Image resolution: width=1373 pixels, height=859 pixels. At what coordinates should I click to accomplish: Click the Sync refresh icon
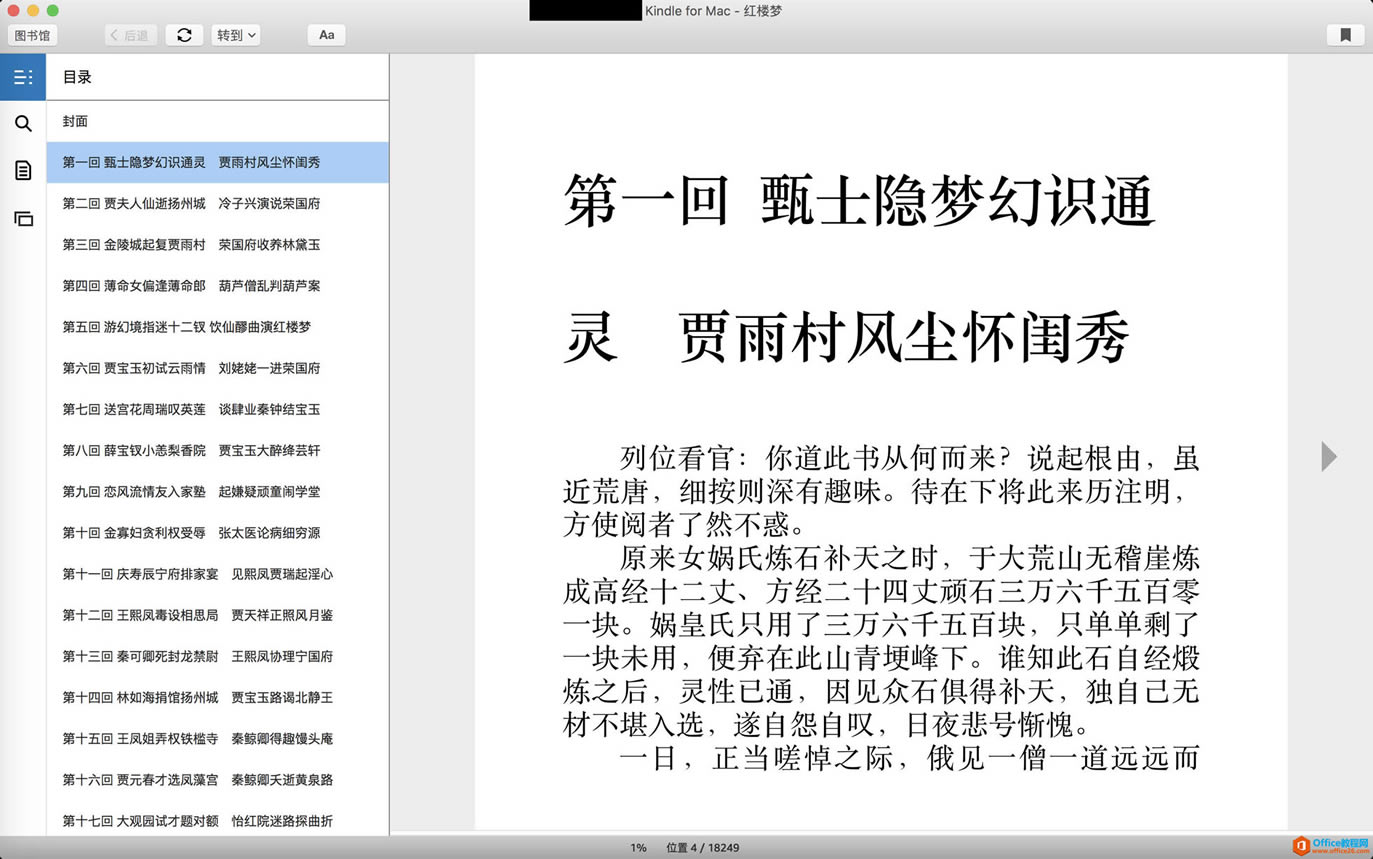click(184, 34)
